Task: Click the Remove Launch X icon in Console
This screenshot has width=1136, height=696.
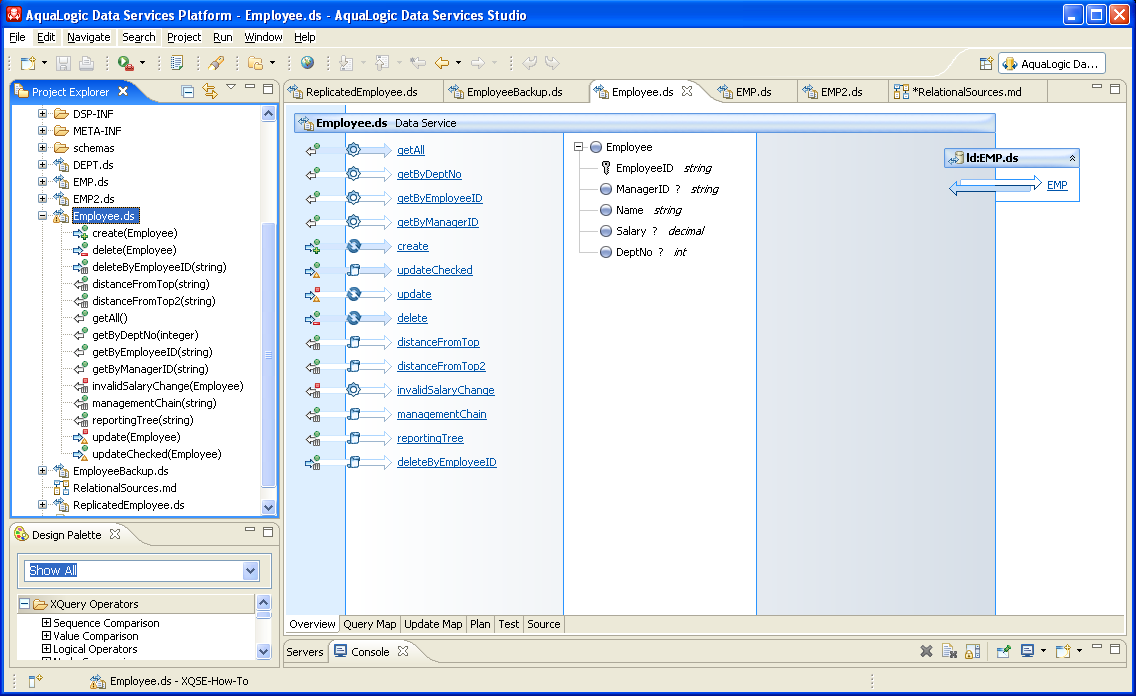Action: (x=926, y=651)
